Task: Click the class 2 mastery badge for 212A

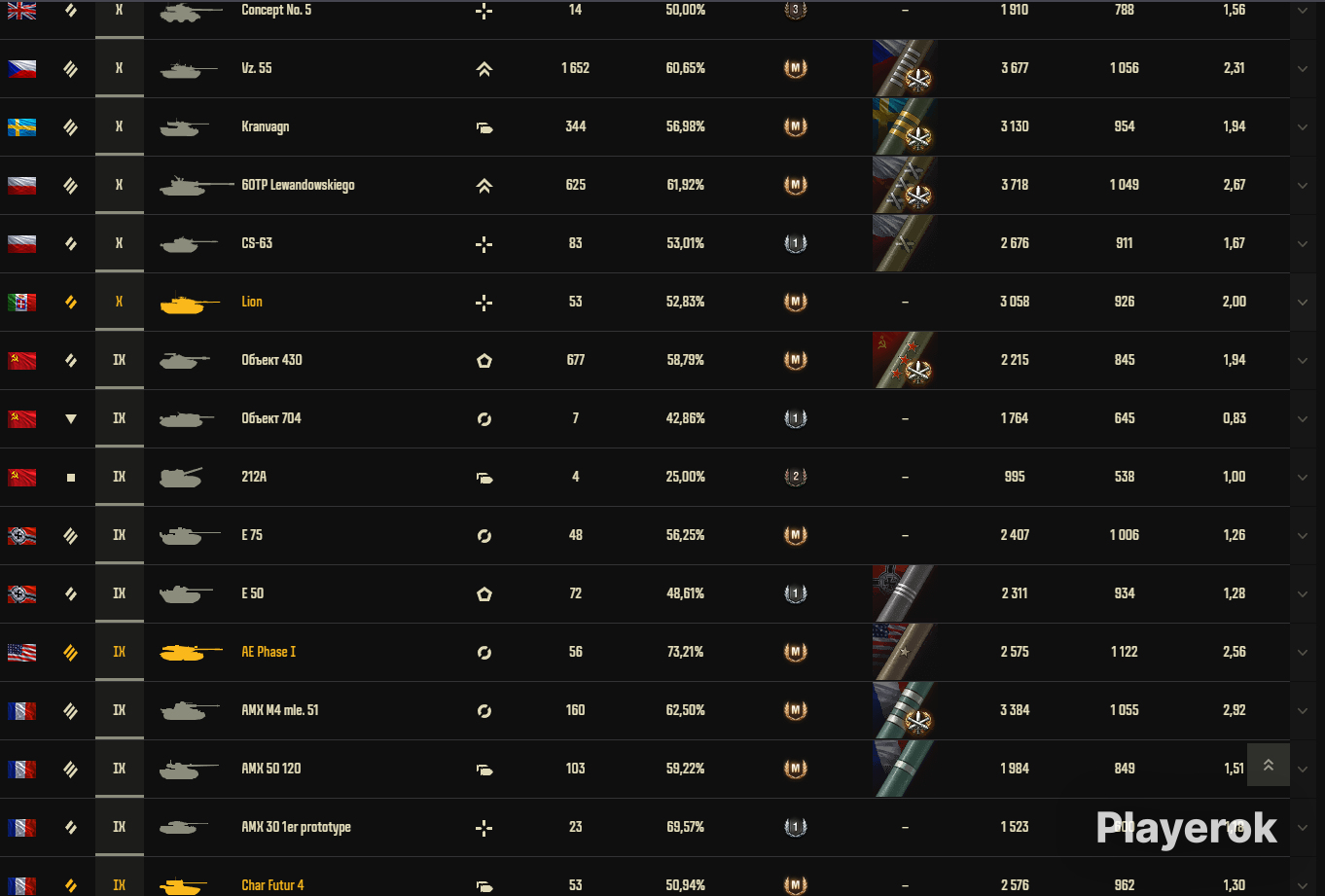Action: (x=796, y=477)
